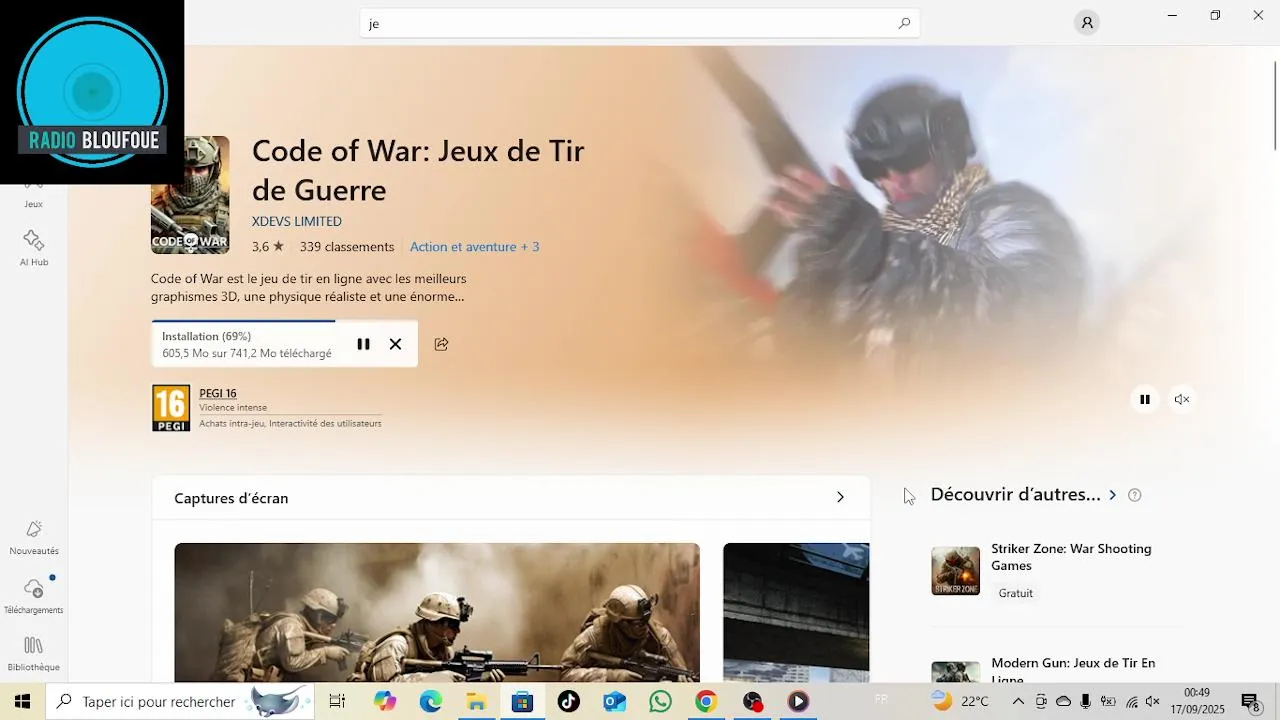
Task: Open WhatsApp from the taskbar
Action: (x=660, y=702)
